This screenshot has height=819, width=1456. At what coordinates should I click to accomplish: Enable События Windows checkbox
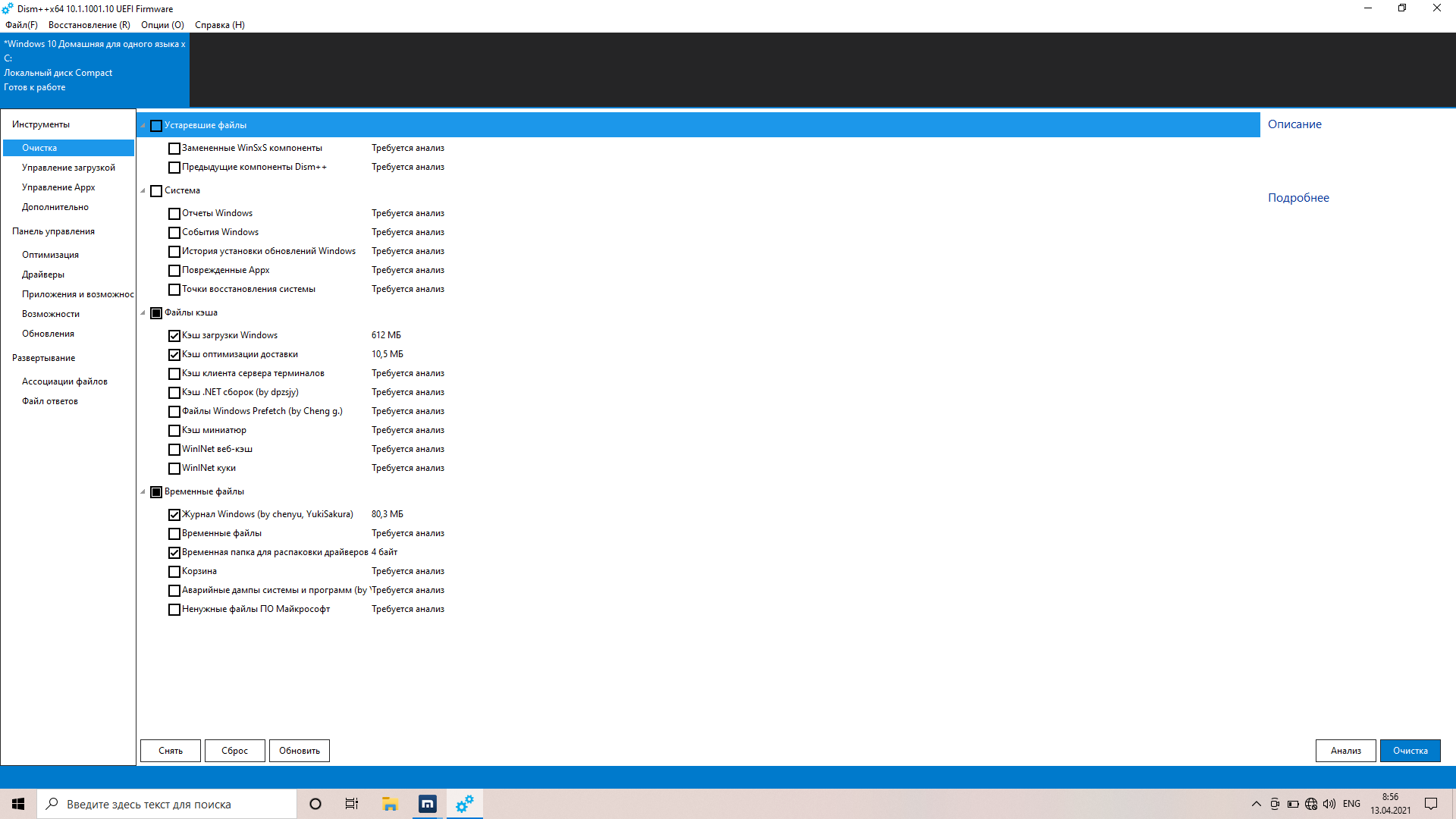pyautogui.click(x=174, y=233)
